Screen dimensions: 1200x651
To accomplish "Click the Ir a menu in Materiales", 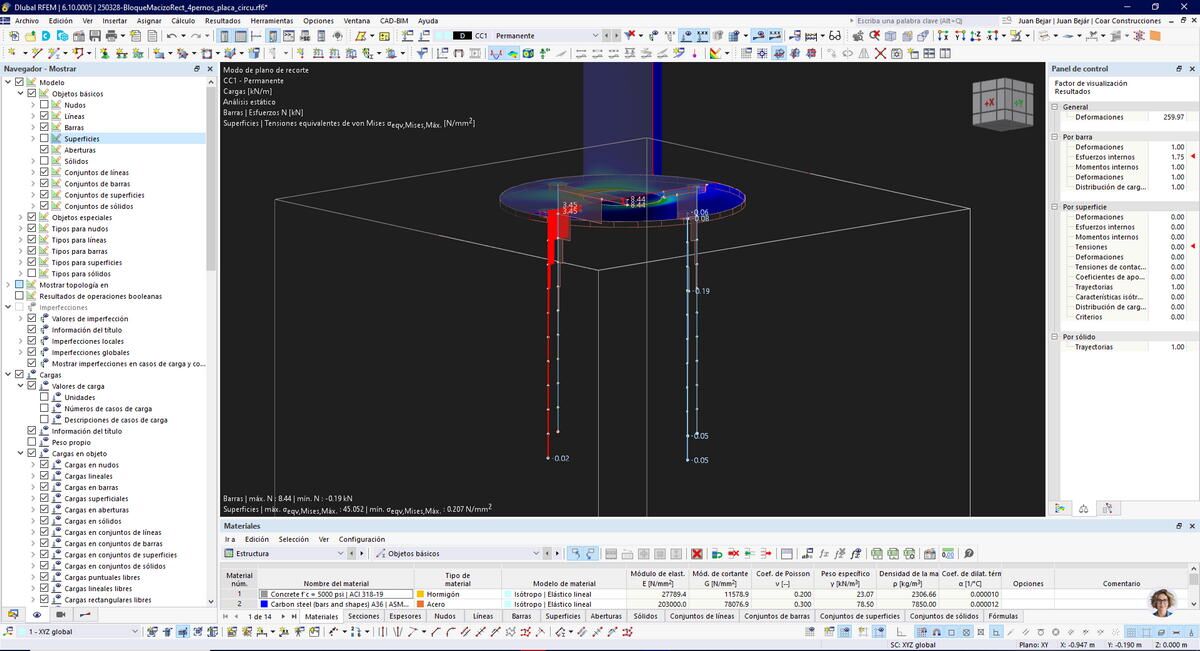I will click(229, 539).
